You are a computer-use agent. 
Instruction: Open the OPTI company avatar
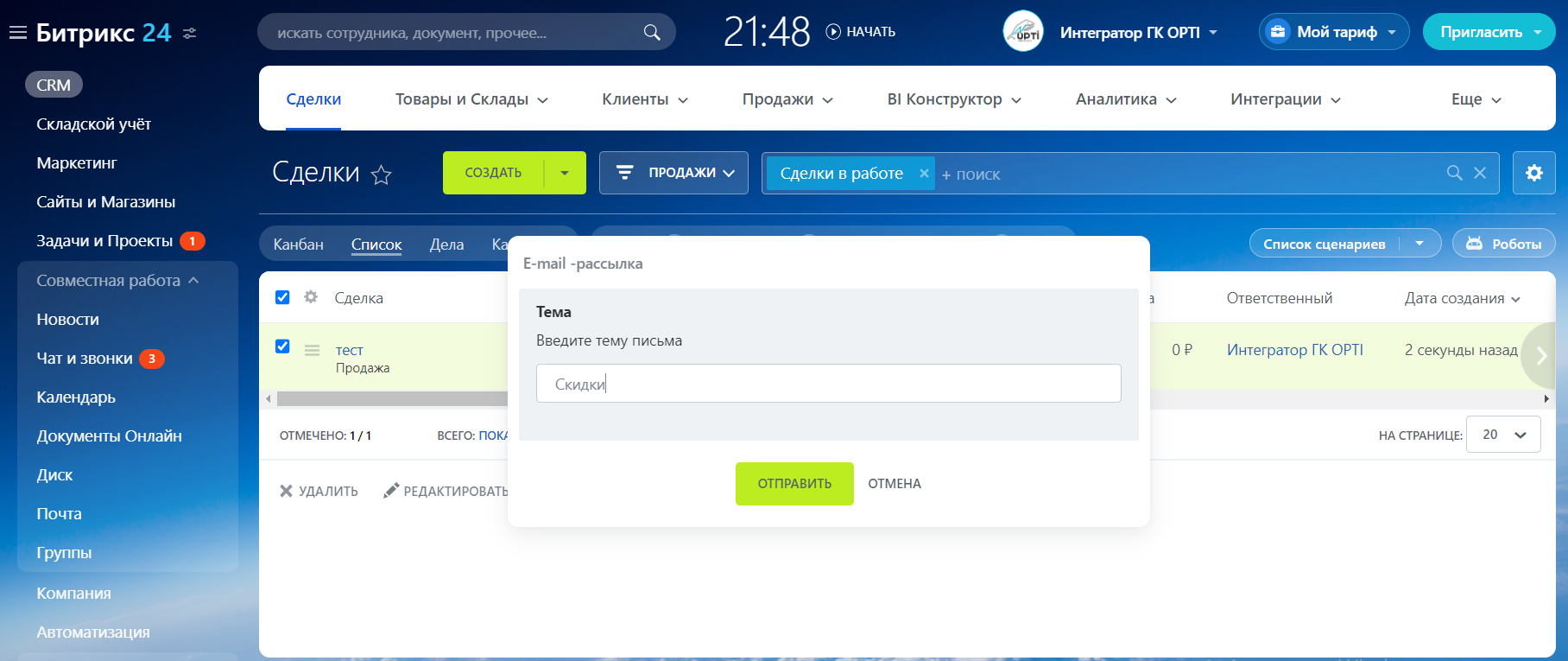(x=1023, y=32)
